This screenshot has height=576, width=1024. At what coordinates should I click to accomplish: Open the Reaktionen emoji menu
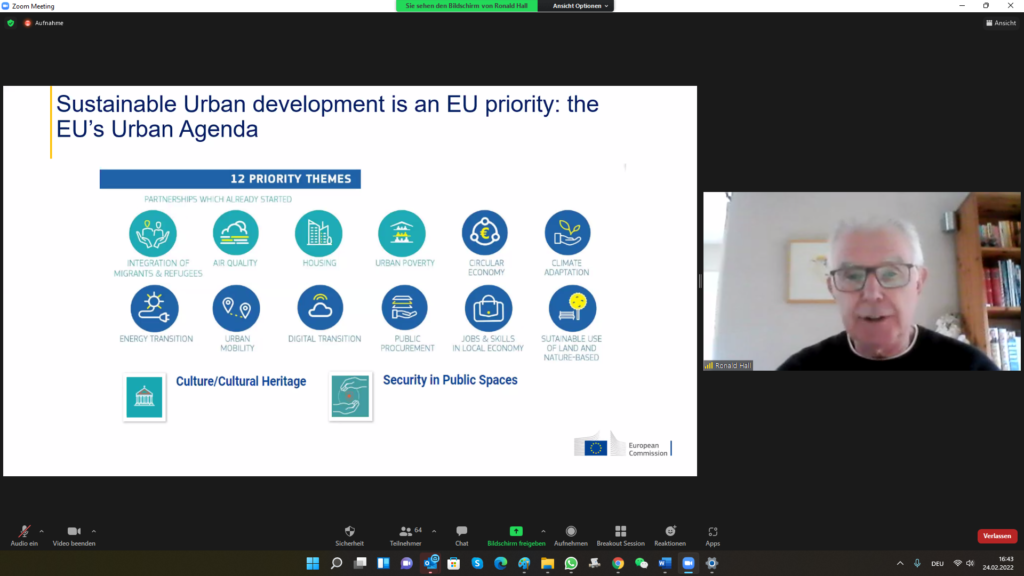point(670,534)
